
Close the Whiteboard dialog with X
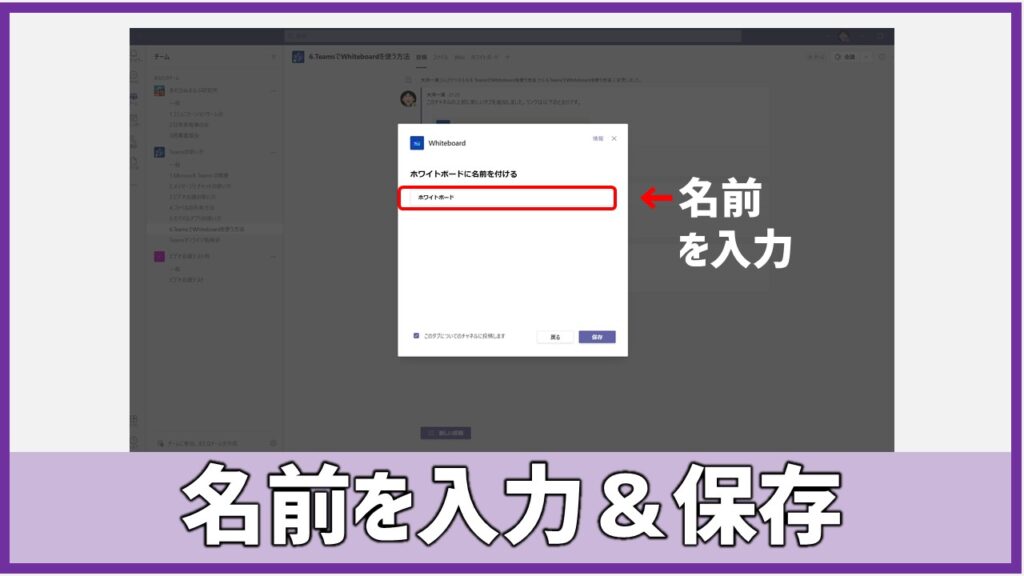614,139
